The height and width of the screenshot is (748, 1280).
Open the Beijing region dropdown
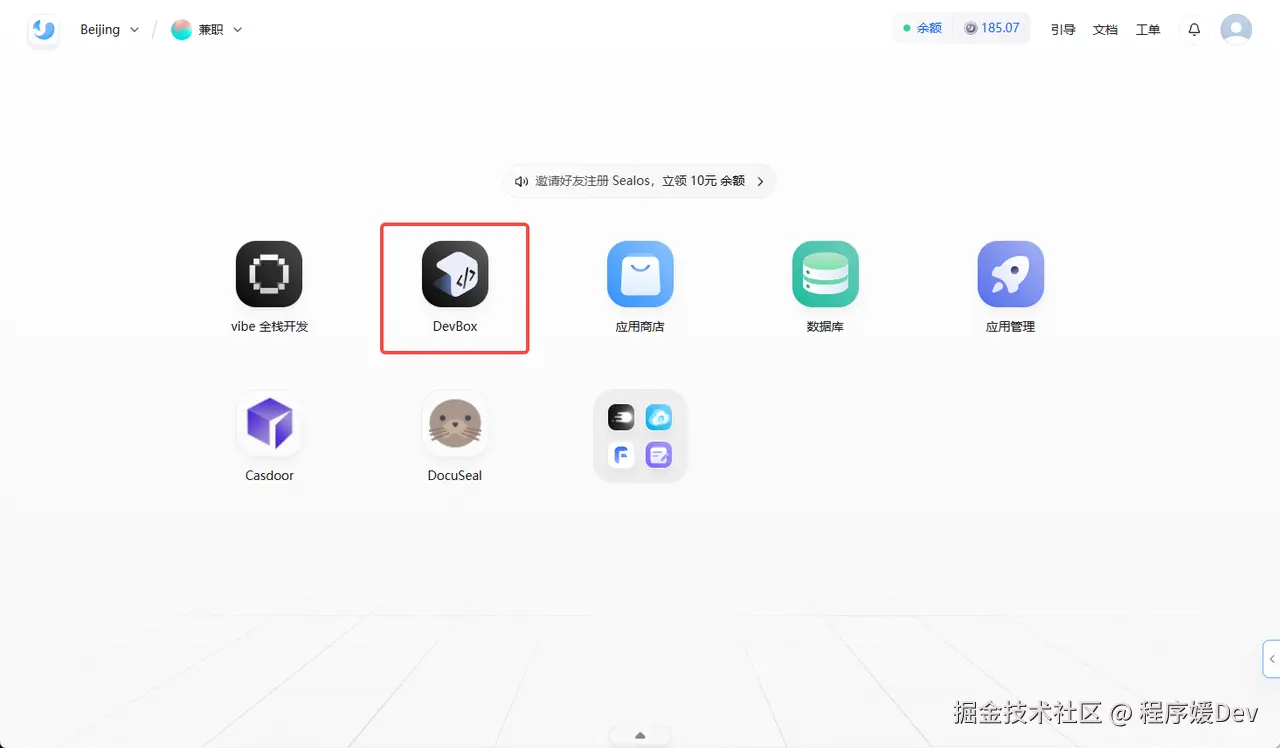tap(110, 30)
